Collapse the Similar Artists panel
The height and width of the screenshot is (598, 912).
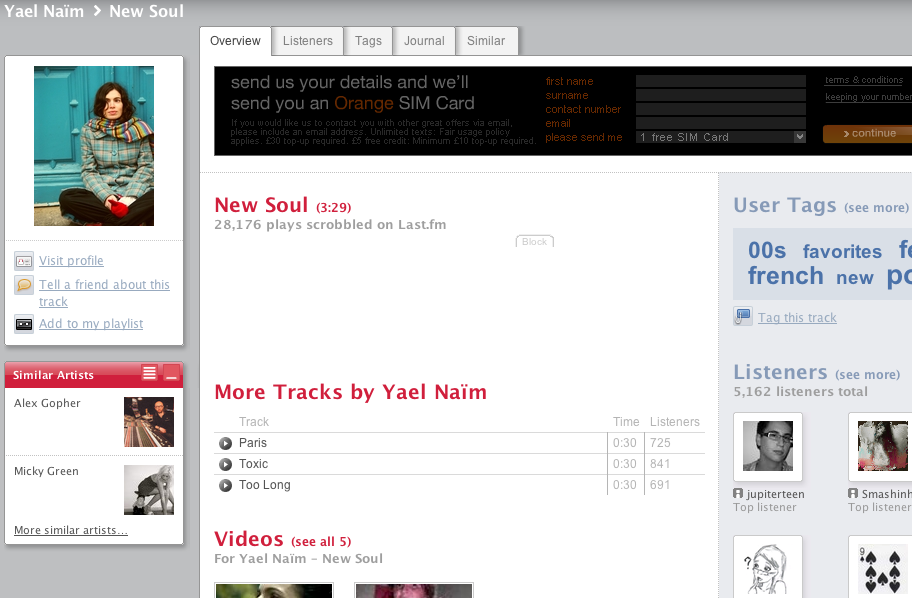[171, 373]
